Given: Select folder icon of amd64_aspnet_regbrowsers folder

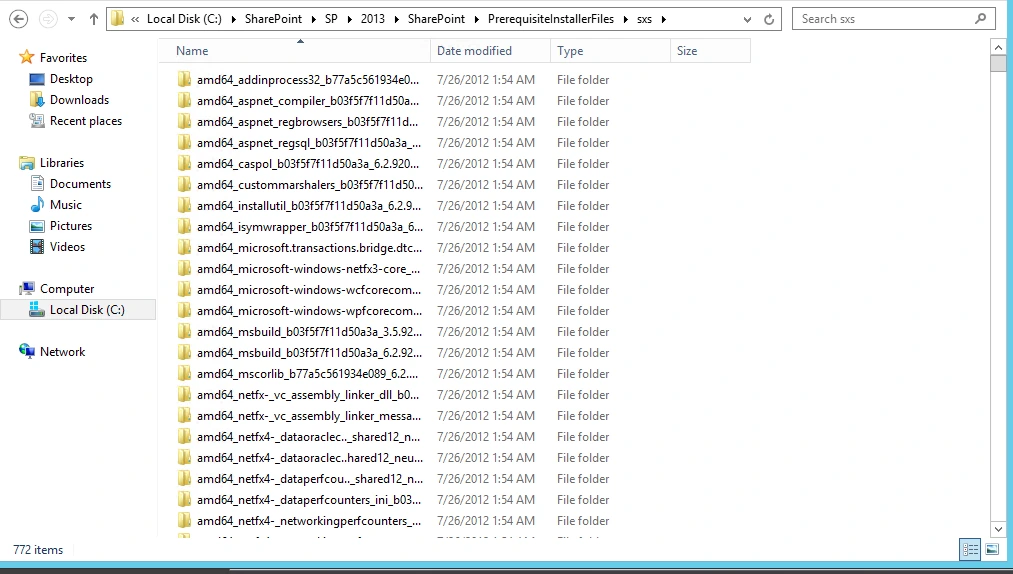Looking at the screenshot, I should (x=184, y=122).
